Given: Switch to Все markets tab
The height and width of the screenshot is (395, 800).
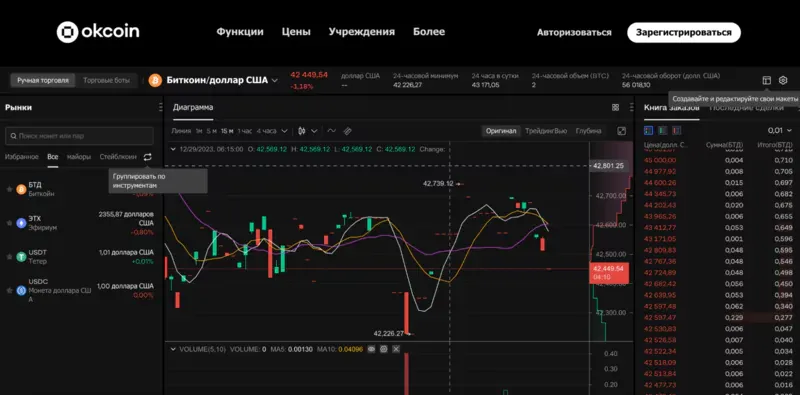Looking at the screenshot, I should coord(53,157).
